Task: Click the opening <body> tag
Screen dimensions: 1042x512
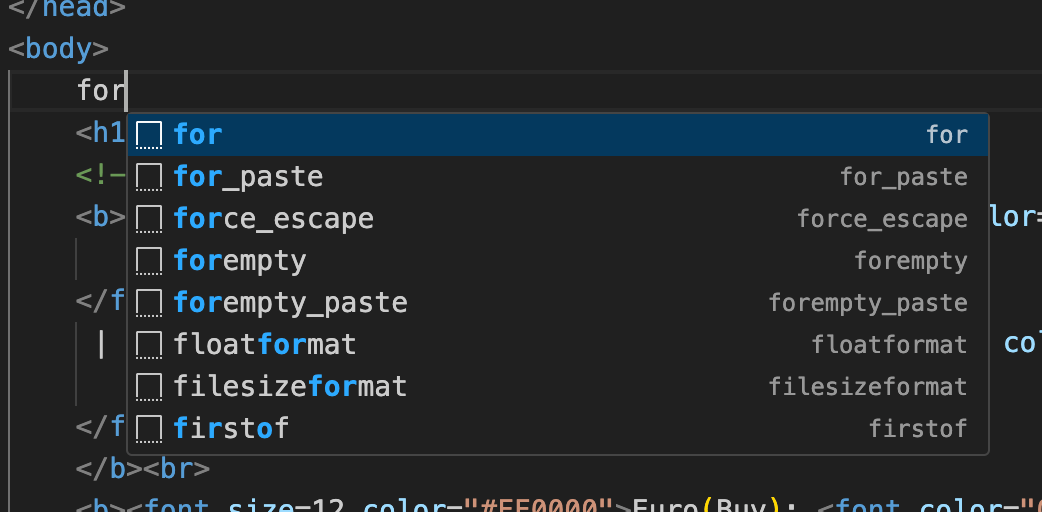Action: (x=58, y=48)
